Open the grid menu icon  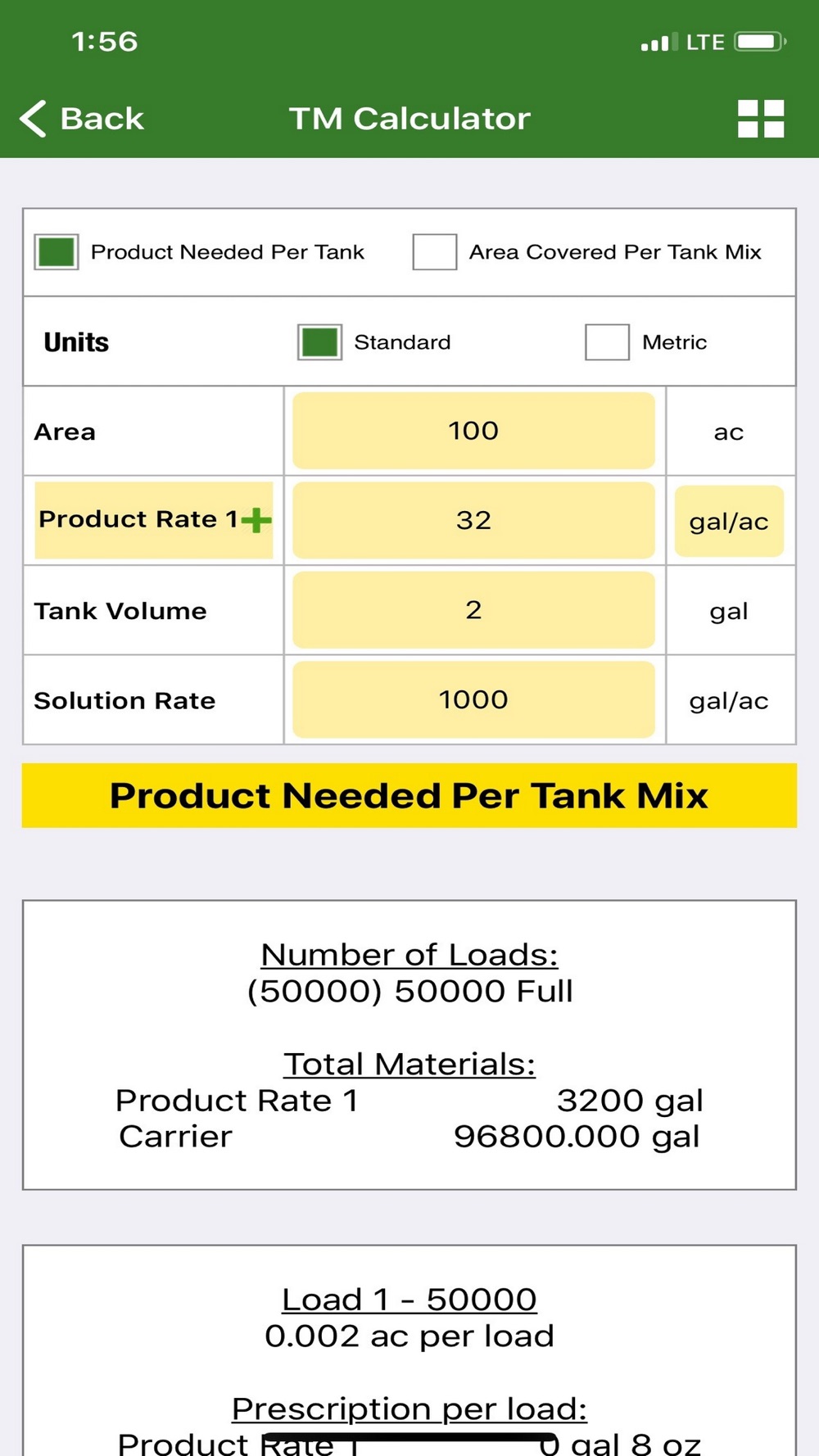point(761,119)
